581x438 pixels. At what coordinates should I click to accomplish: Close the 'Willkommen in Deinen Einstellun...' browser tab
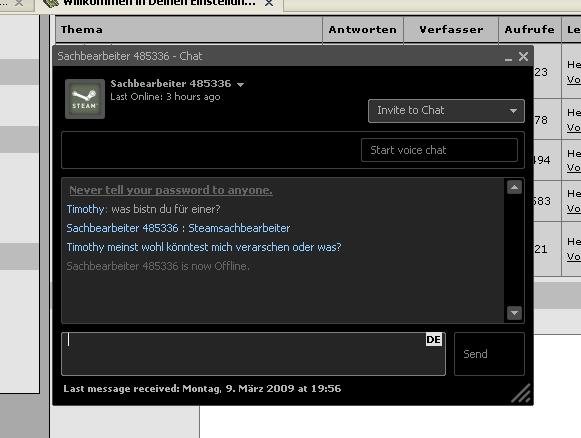pos(269,3)
